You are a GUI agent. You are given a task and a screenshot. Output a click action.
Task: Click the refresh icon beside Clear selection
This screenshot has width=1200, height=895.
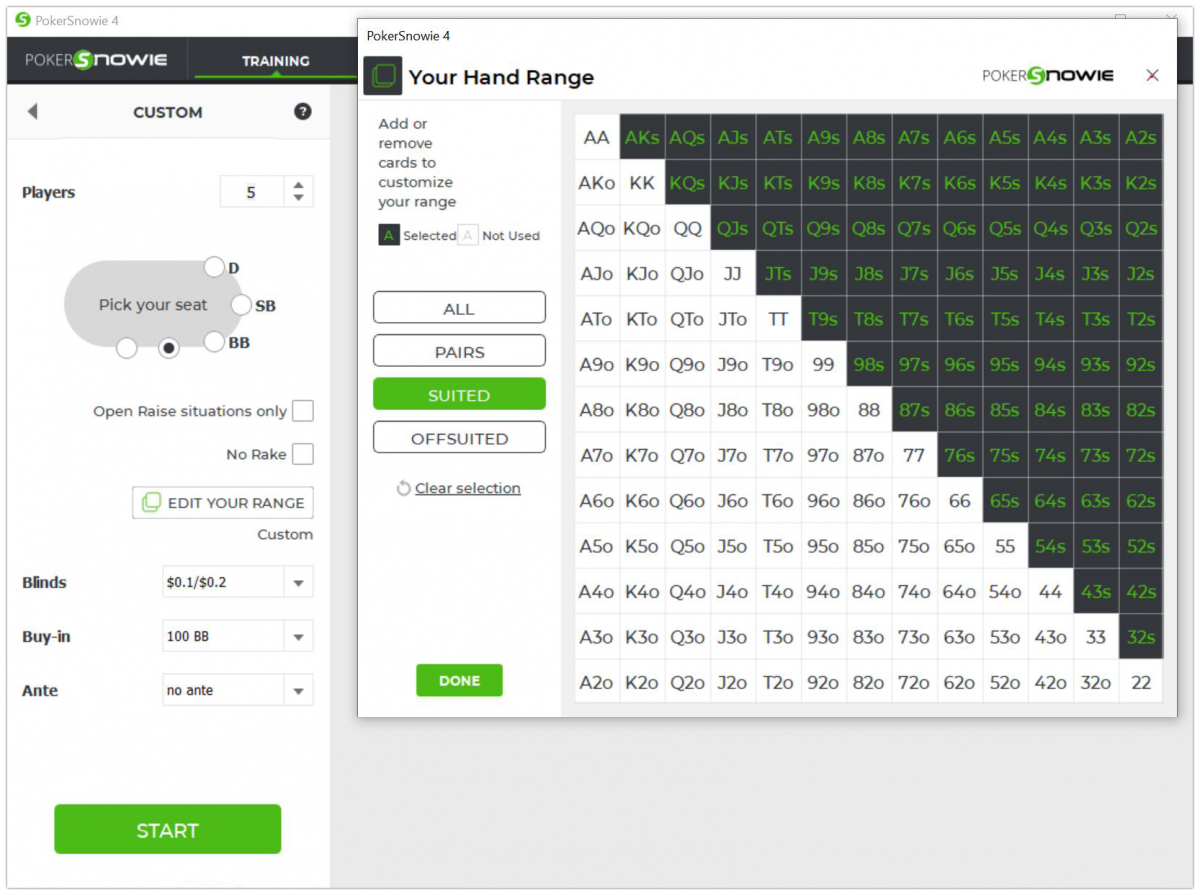pyautogui.click(x=404, y=488)
